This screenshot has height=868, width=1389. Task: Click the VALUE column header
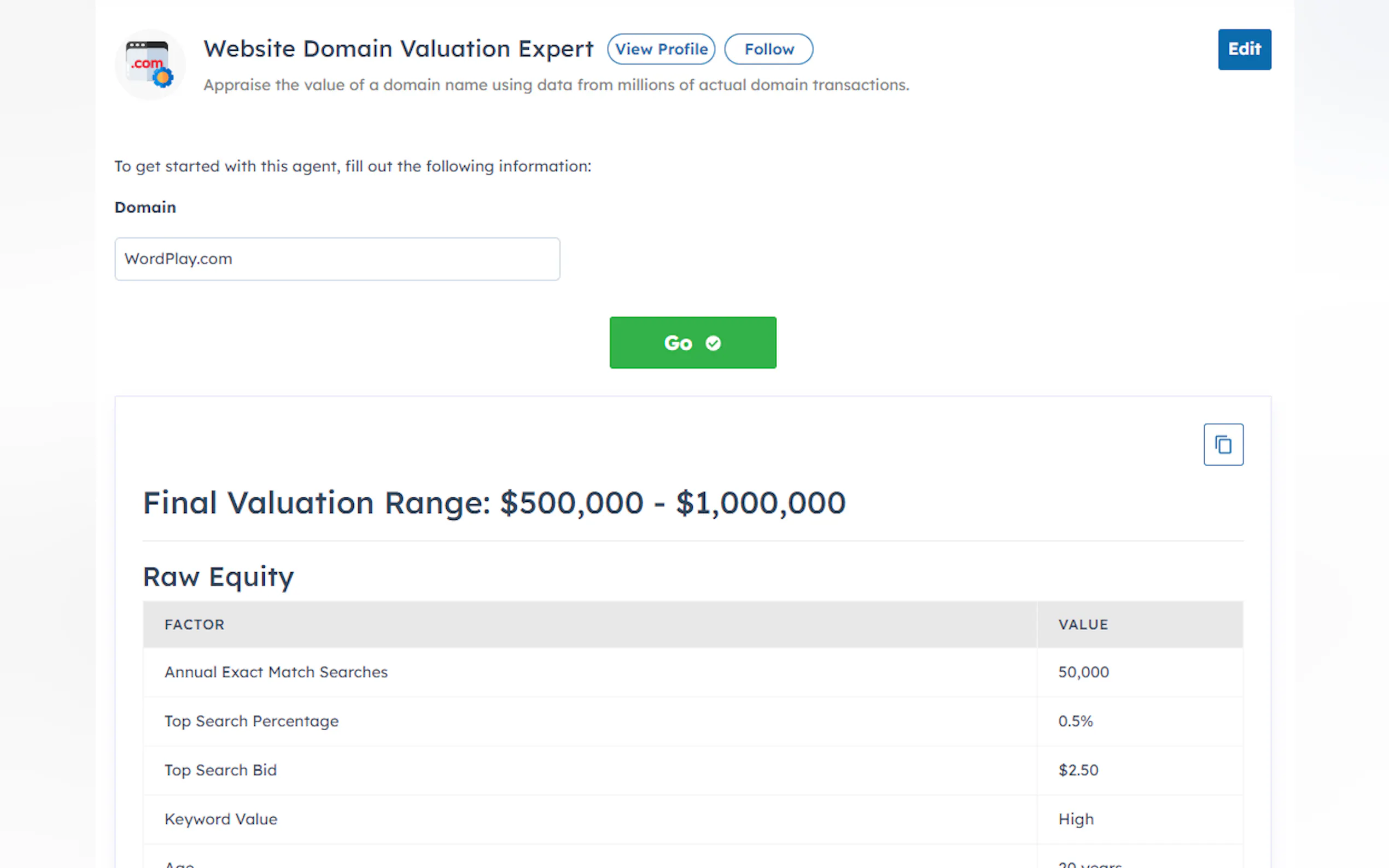click(1083, 625)
